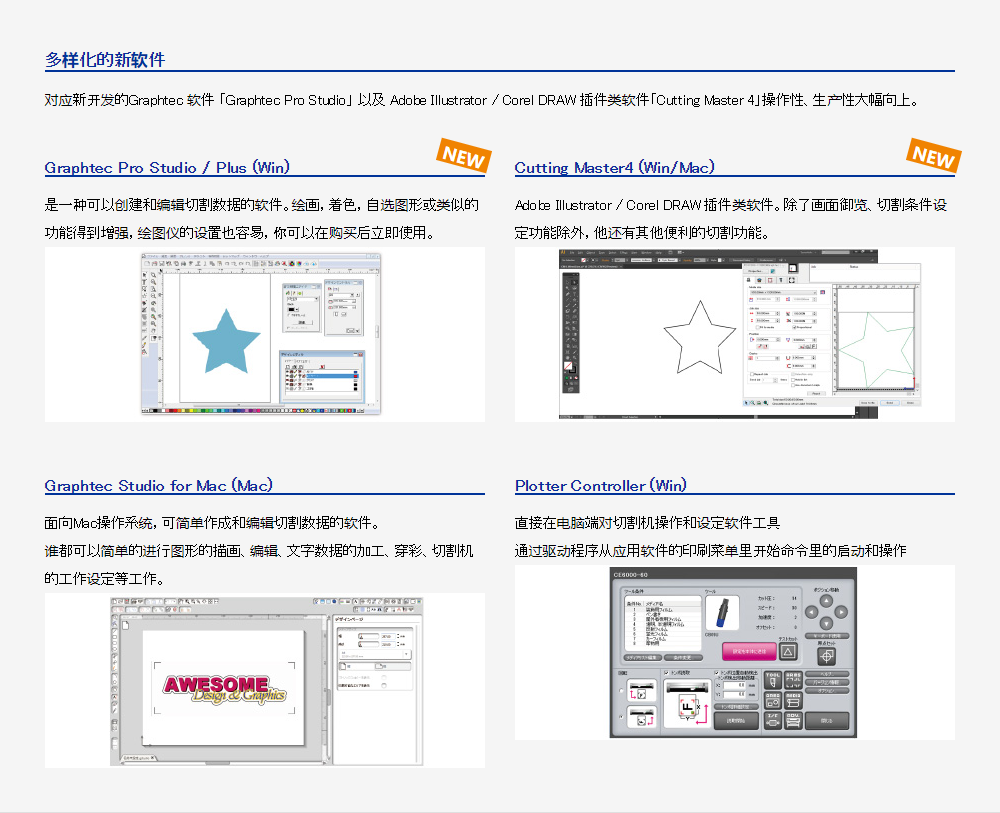Open the TOOL button in Plotter Controller
The height and width of the screenshot is (813, 1000).
(773, 680)
